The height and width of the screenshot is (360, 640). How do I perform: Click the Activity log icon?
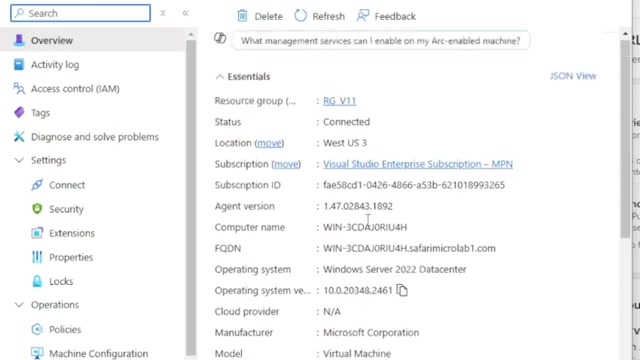click(x=19, y=64)
